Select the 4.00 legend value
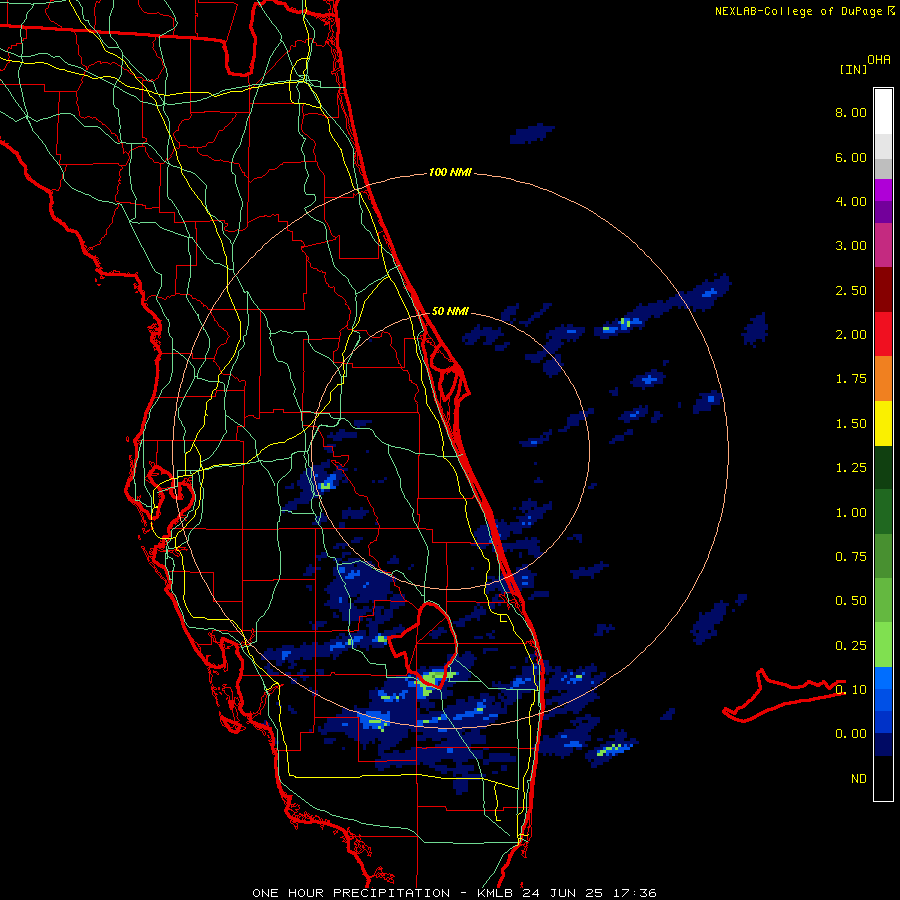900x900 pixels. (851, 201)
